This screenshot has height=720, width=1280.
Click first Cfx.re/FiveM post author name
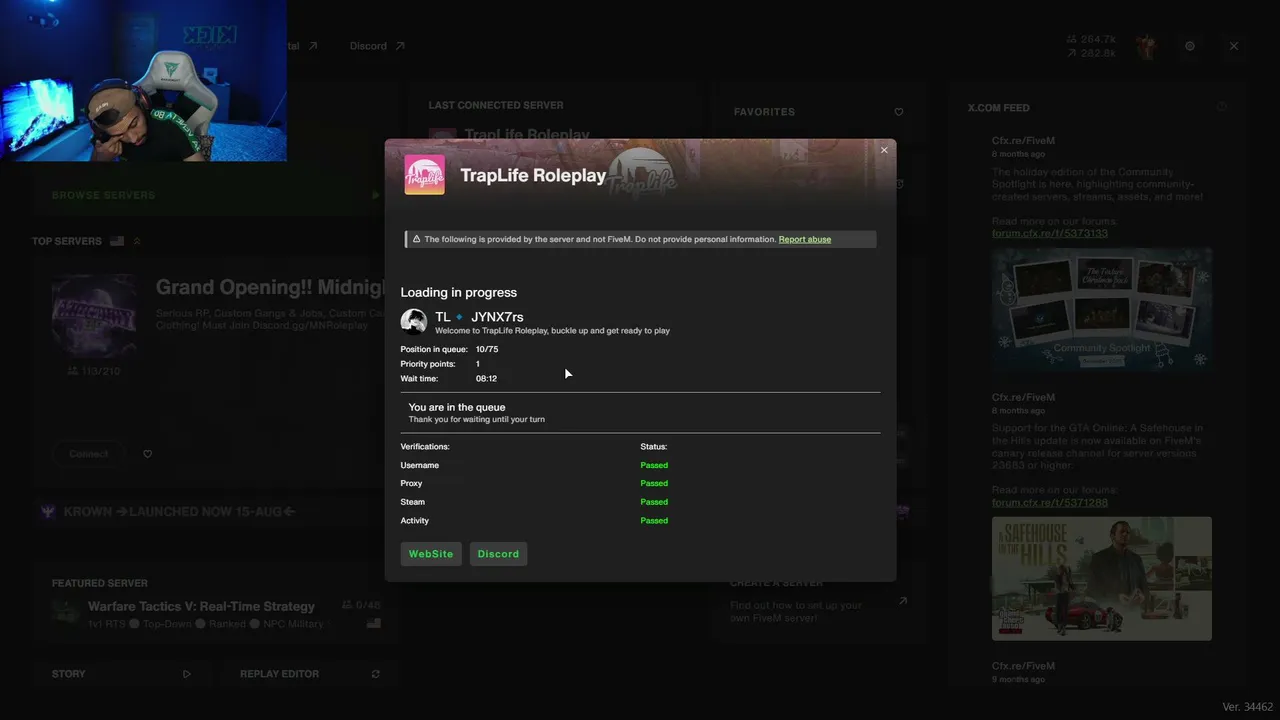[x=1023, y=141]
